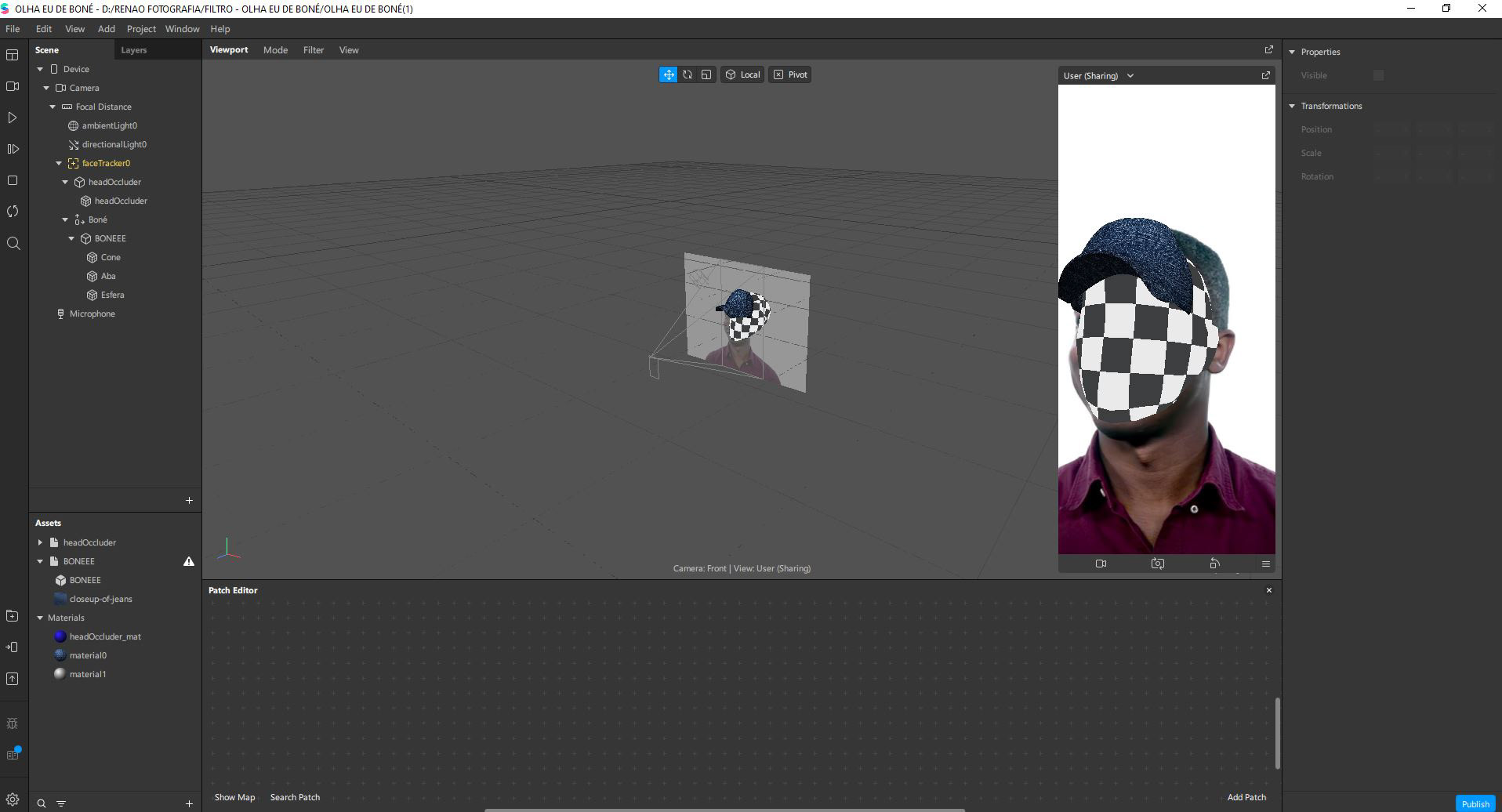The width and height of the screenshot is (1502, 812).
Task: Open the Window menu
Action: tap(182, 28)
